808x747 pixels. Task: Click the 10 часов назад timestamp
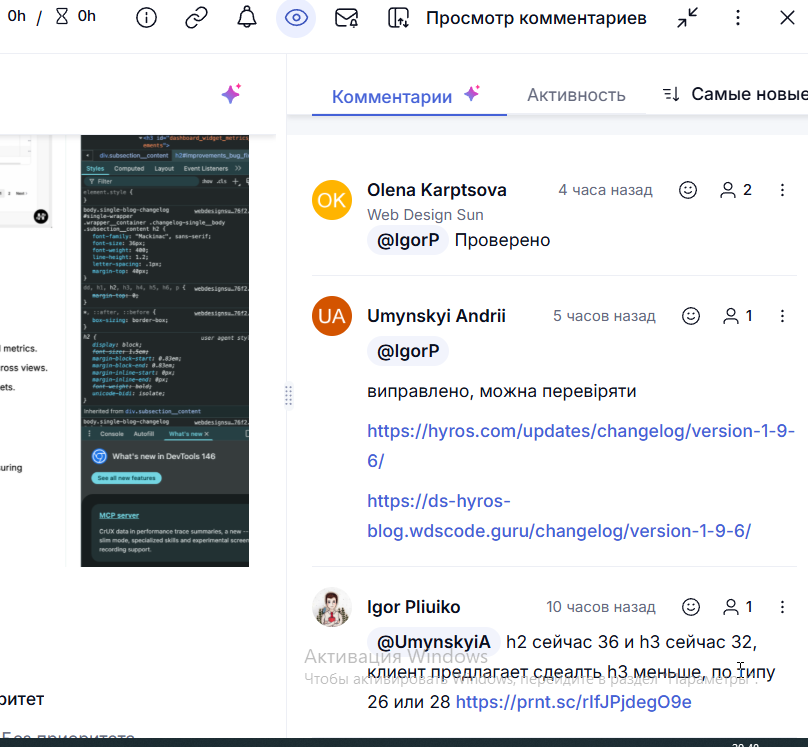(601, 607)
